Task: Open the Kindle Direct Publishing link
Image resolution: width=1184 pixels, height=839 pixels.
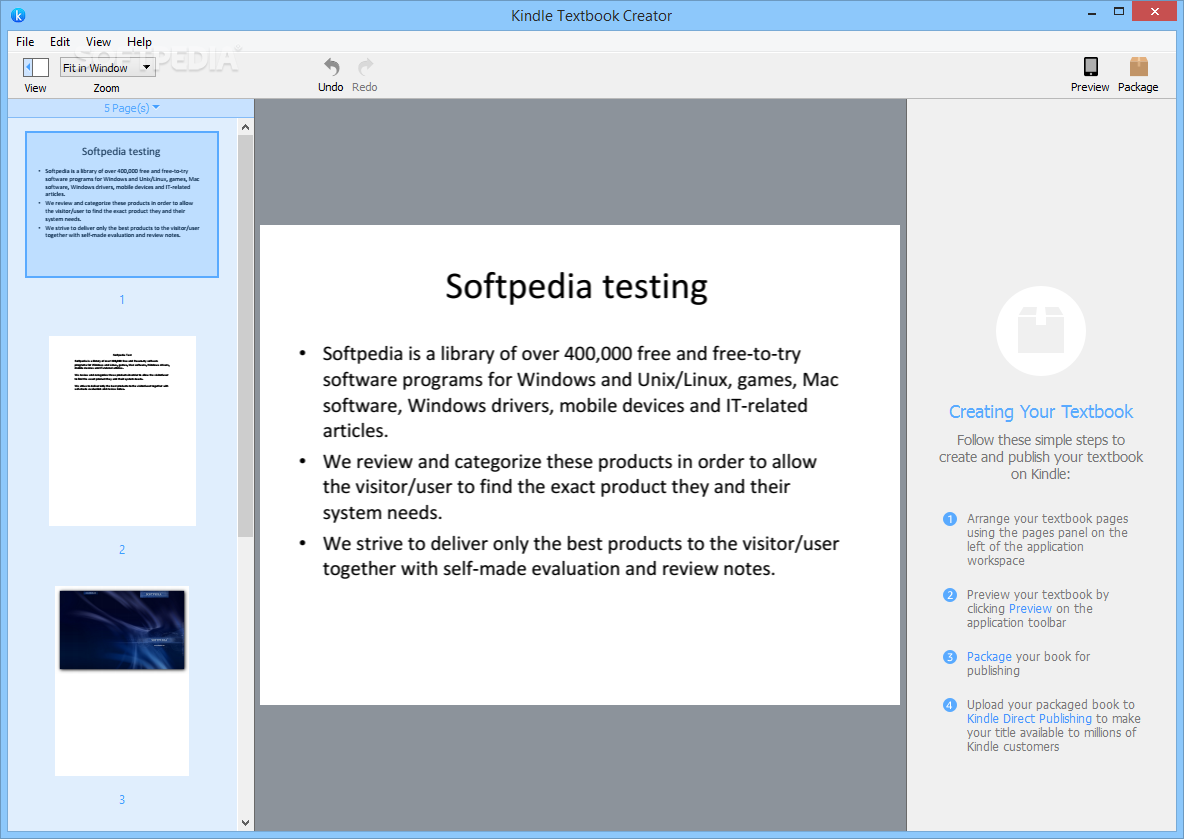Action: tap(1029, 719)
